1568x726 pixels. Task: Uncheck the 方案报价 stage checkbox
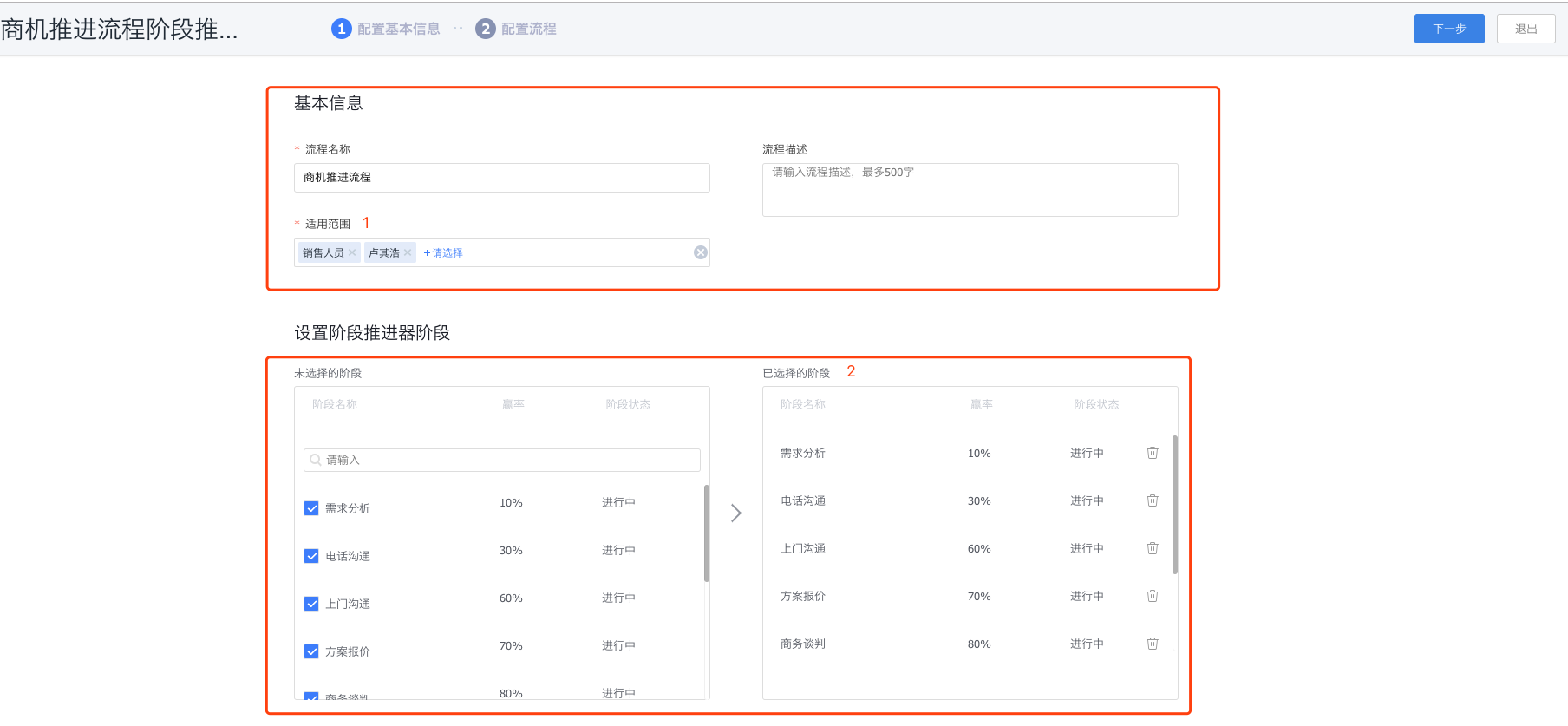(311, 651)
